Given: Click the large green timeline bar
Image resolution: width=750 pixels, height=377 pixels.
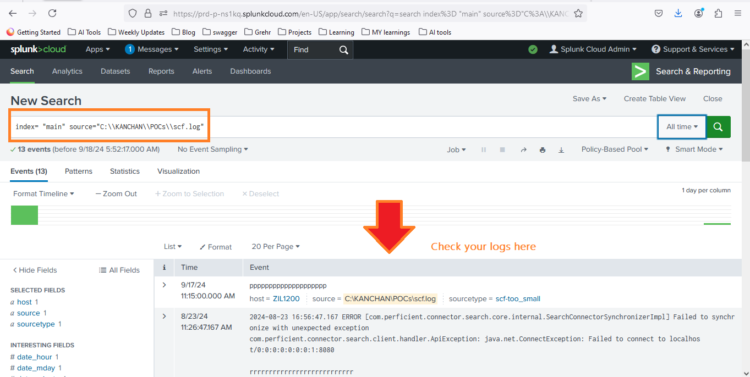Looking at the screenshot, I should point(24,215).
